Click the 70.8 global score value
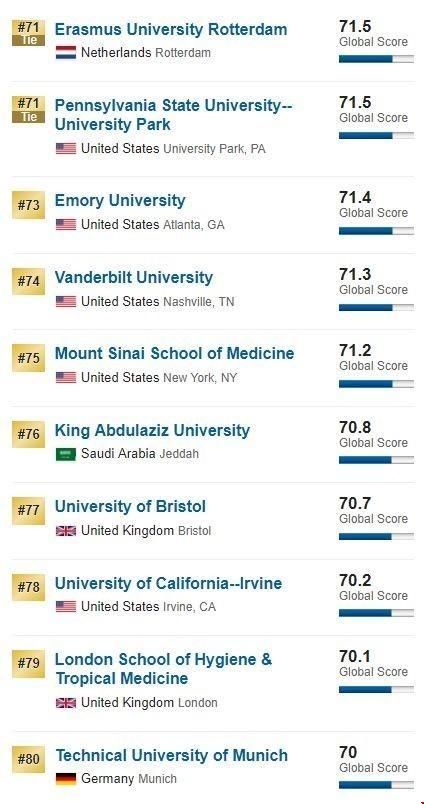Image resolution: width=424 pixels, height=804 pixels. (355, 427)
